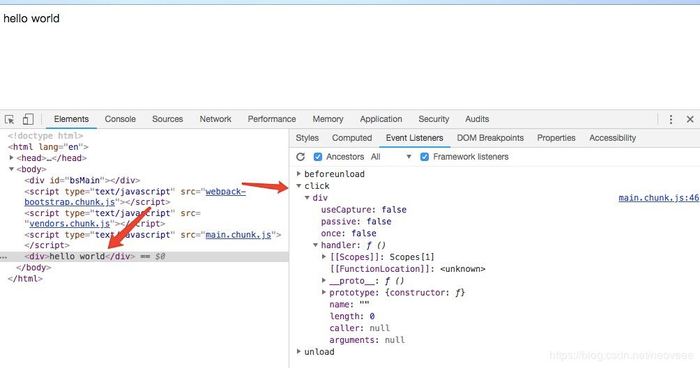Image resolution: width=700 pixels, height=368 pixels.
Task: Uncheck the Ancestors checkbox
Action: click(318, 157)
